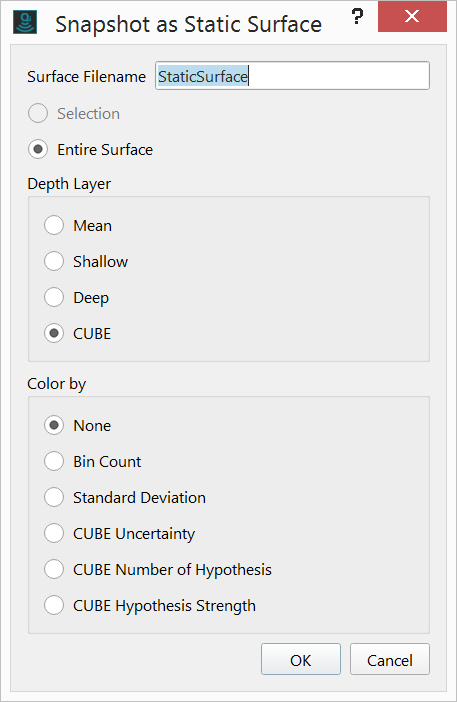
Task: Select Mean depth layer
Action: 78,225
